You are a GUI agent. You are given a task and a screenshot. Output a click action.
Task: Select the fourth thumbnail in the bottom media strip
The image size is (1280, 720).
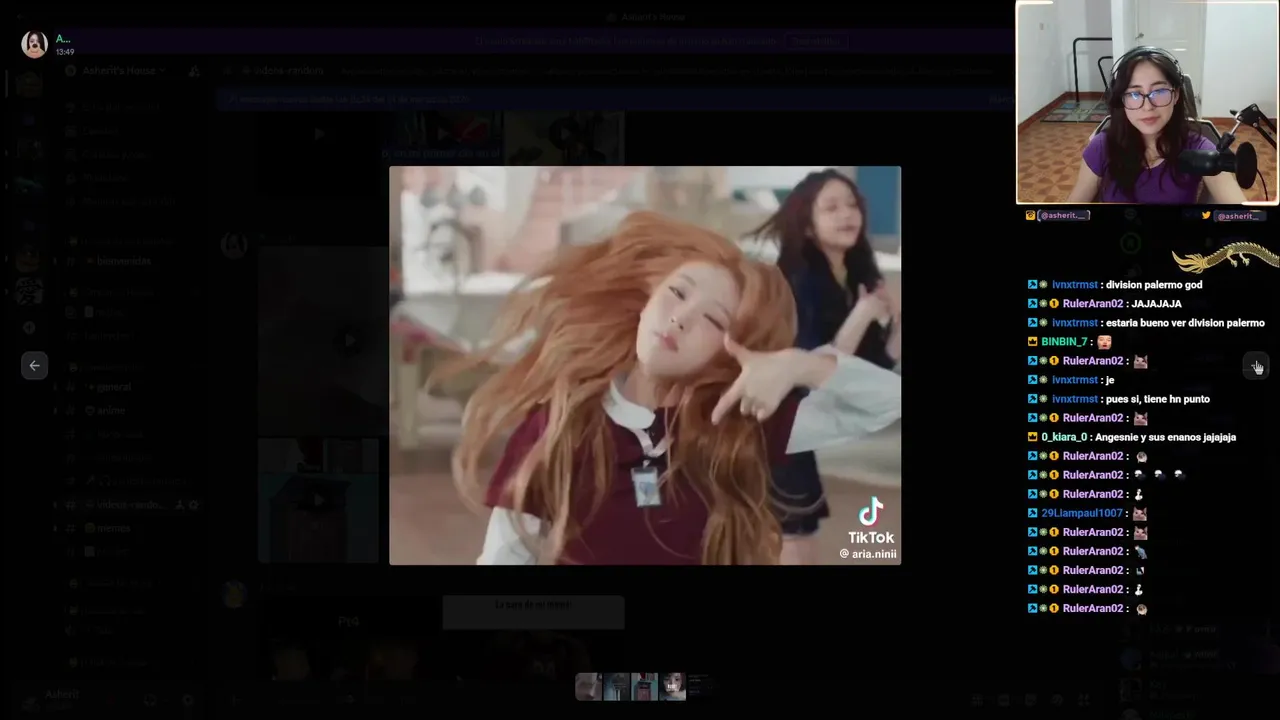tap(673, 686)
